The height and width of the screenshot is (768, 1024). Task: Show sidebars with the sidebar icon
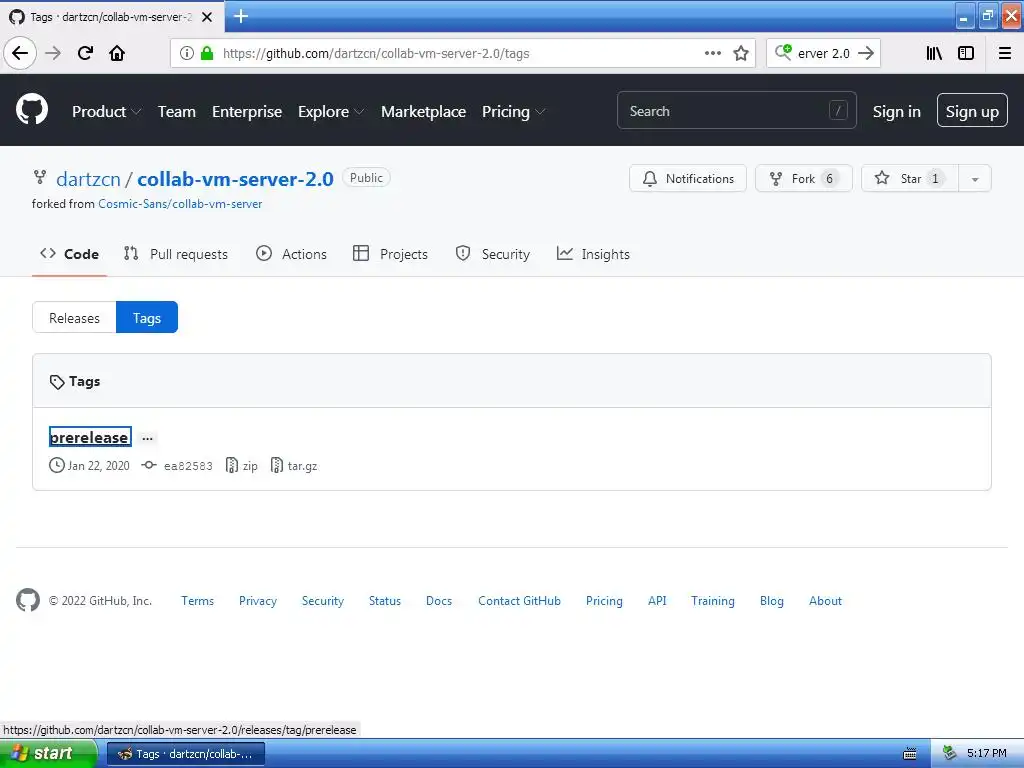(x=966, y=53)
